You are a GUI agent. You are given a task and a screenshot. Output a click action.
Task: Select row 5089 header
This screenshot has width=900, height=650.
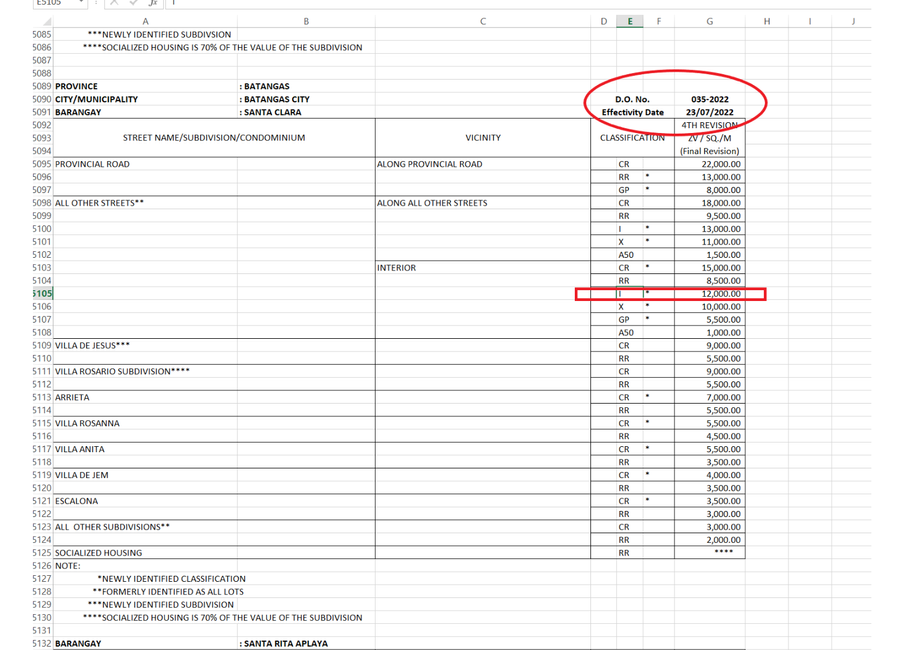pos(42,86)
